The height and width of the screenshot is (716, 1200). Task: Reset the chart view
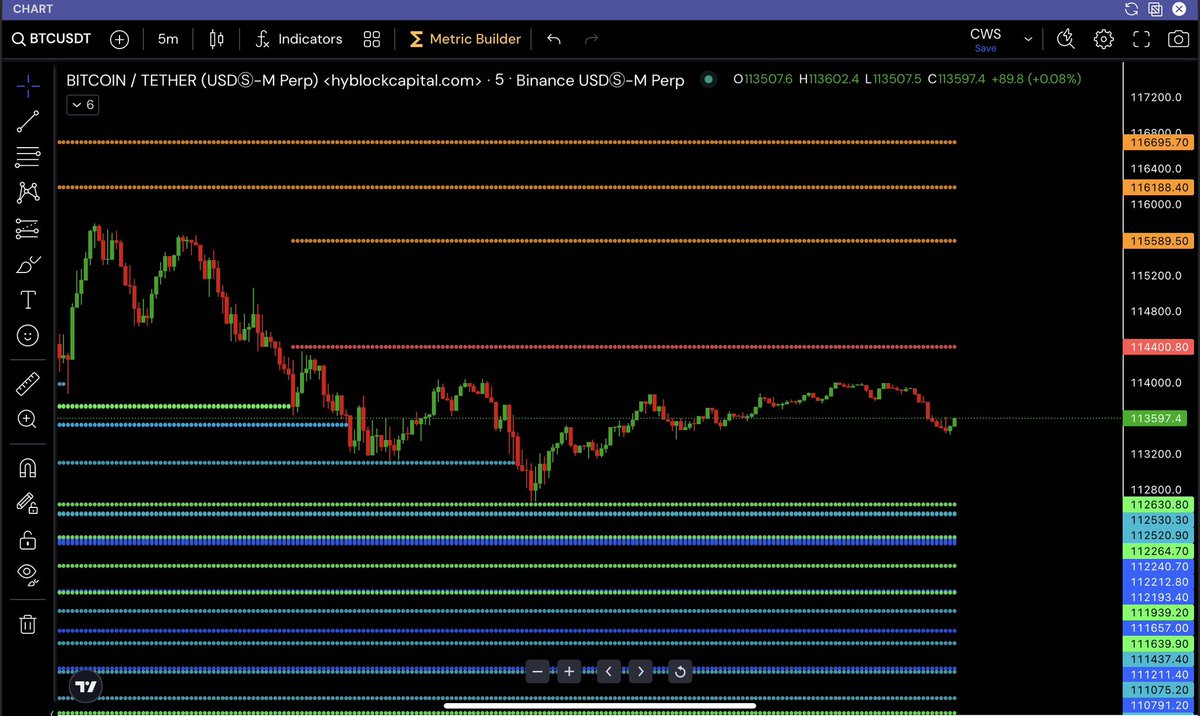[x=680, y=671]
